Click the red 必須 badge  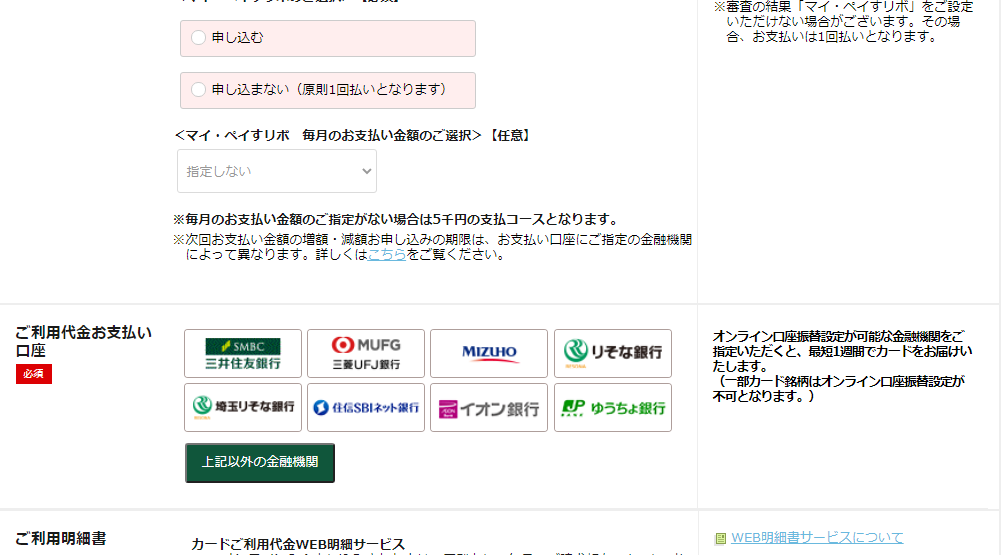click(34, 374)
